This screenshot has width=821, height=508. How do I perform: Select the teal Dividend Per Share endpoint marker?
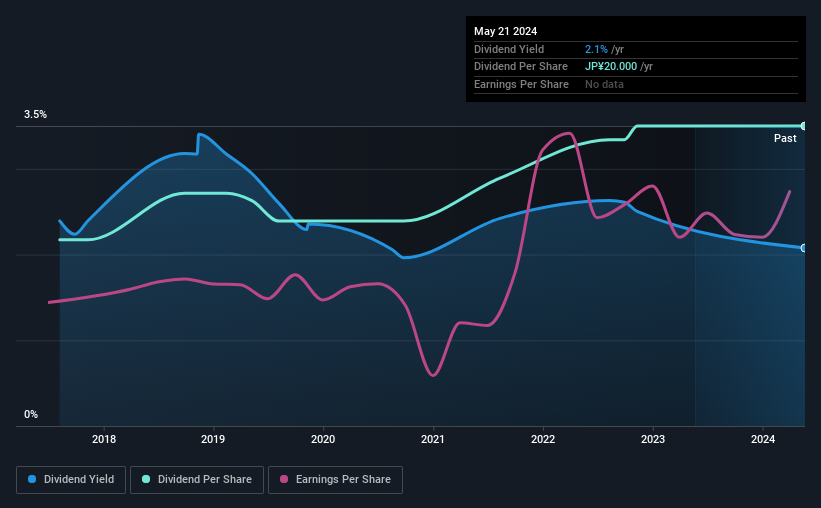[x=803, y=126]
